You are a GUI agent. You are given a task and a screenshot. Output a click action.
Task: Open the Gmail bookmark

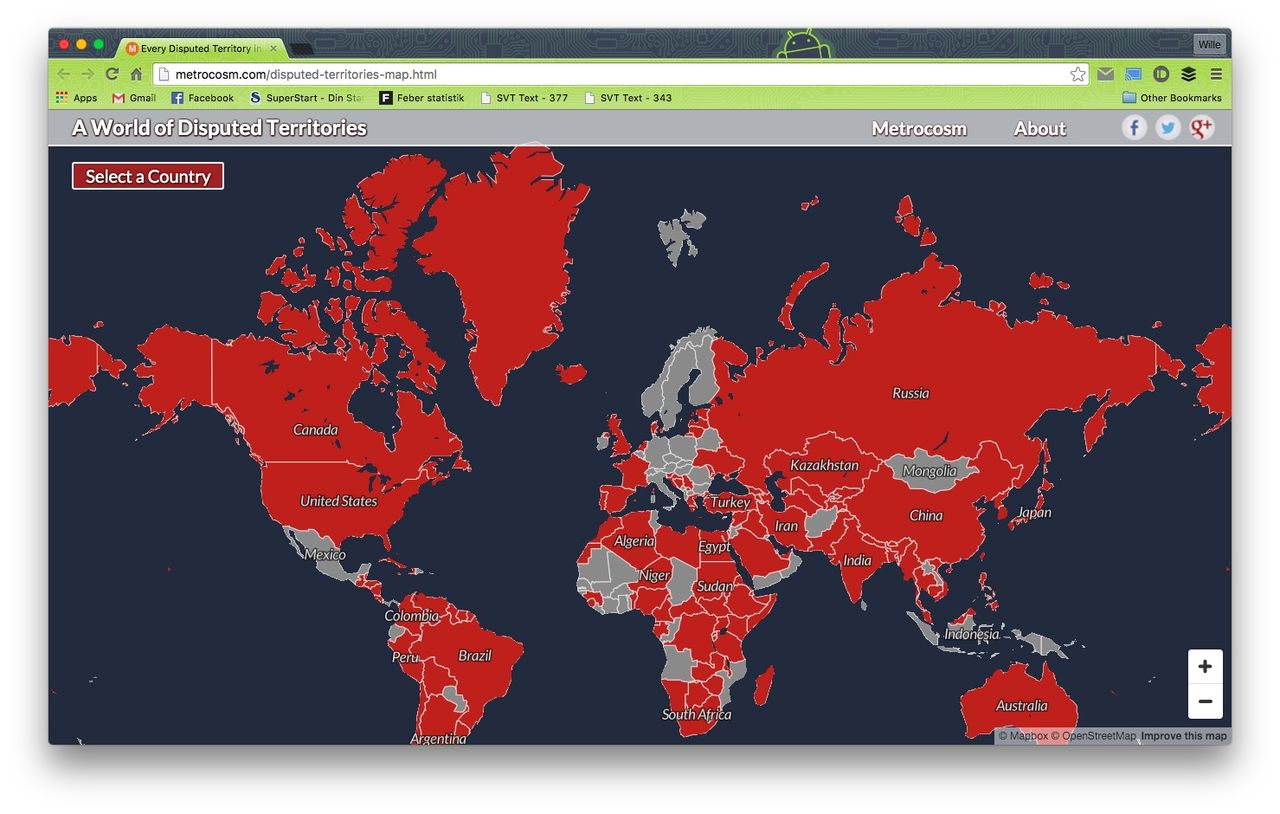pos(134,98)
